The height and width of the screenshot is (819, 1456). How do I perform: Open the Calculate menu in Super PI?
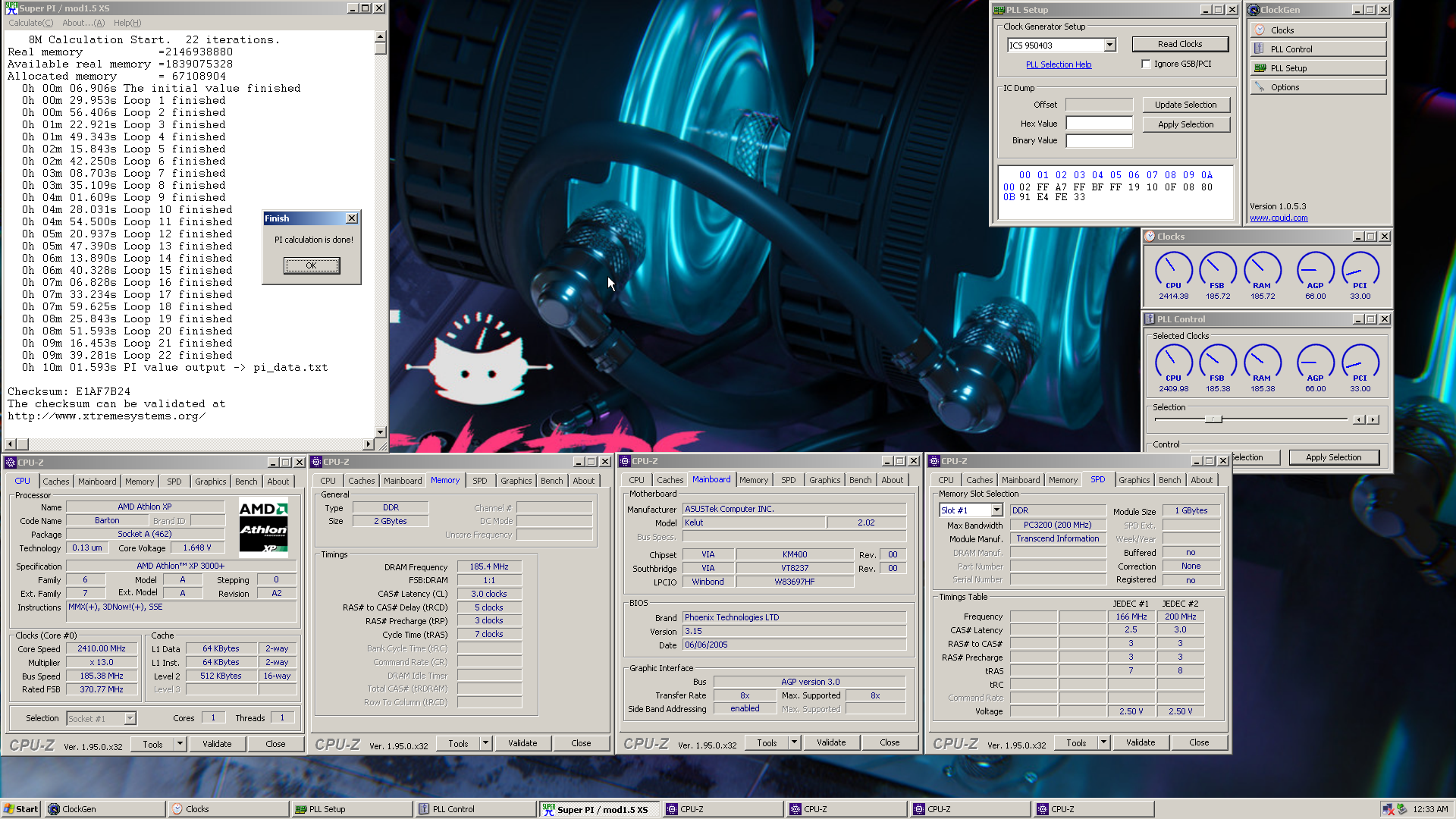(x=30, y=23)
